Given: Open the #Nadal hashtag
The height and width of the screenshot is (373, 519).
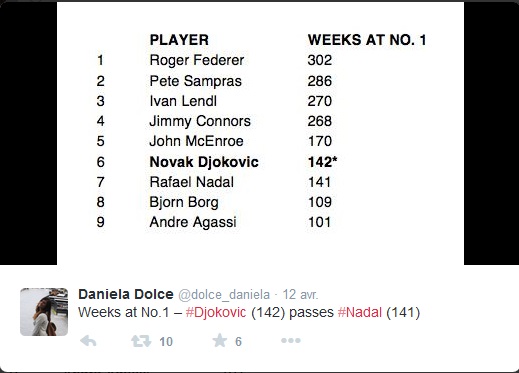Looking at the screenshot, I should pyautogui.click(x=360, y=313).
